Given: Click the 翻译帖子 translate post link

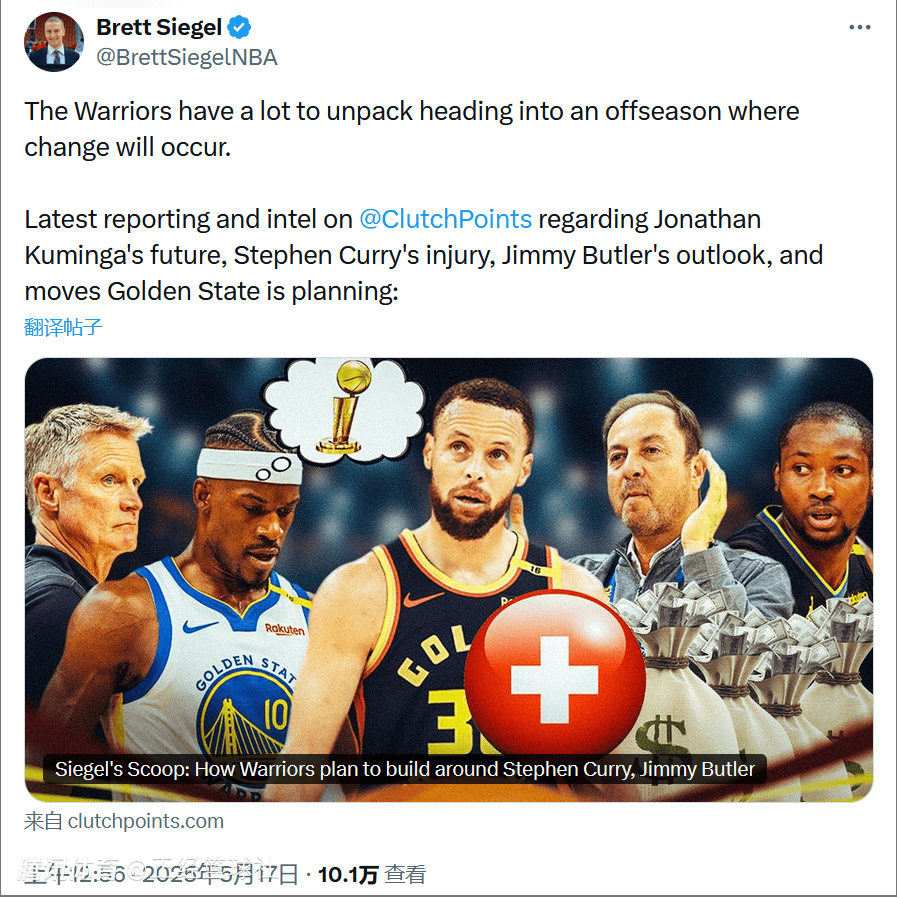Looking at the screenshot, I should pyautogui.click(x=63, y=327).
